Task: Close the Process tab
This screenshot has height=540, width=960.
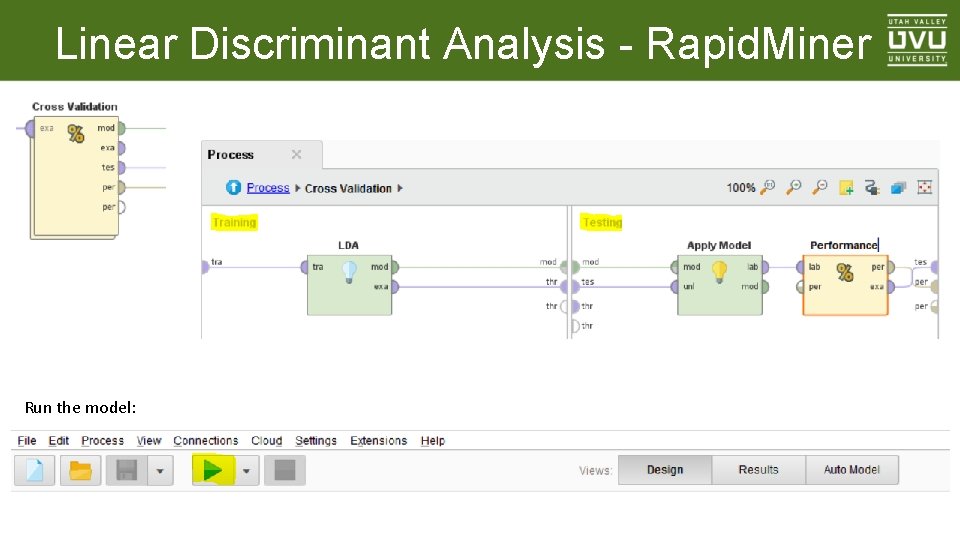Action: (x=296, y=154)
